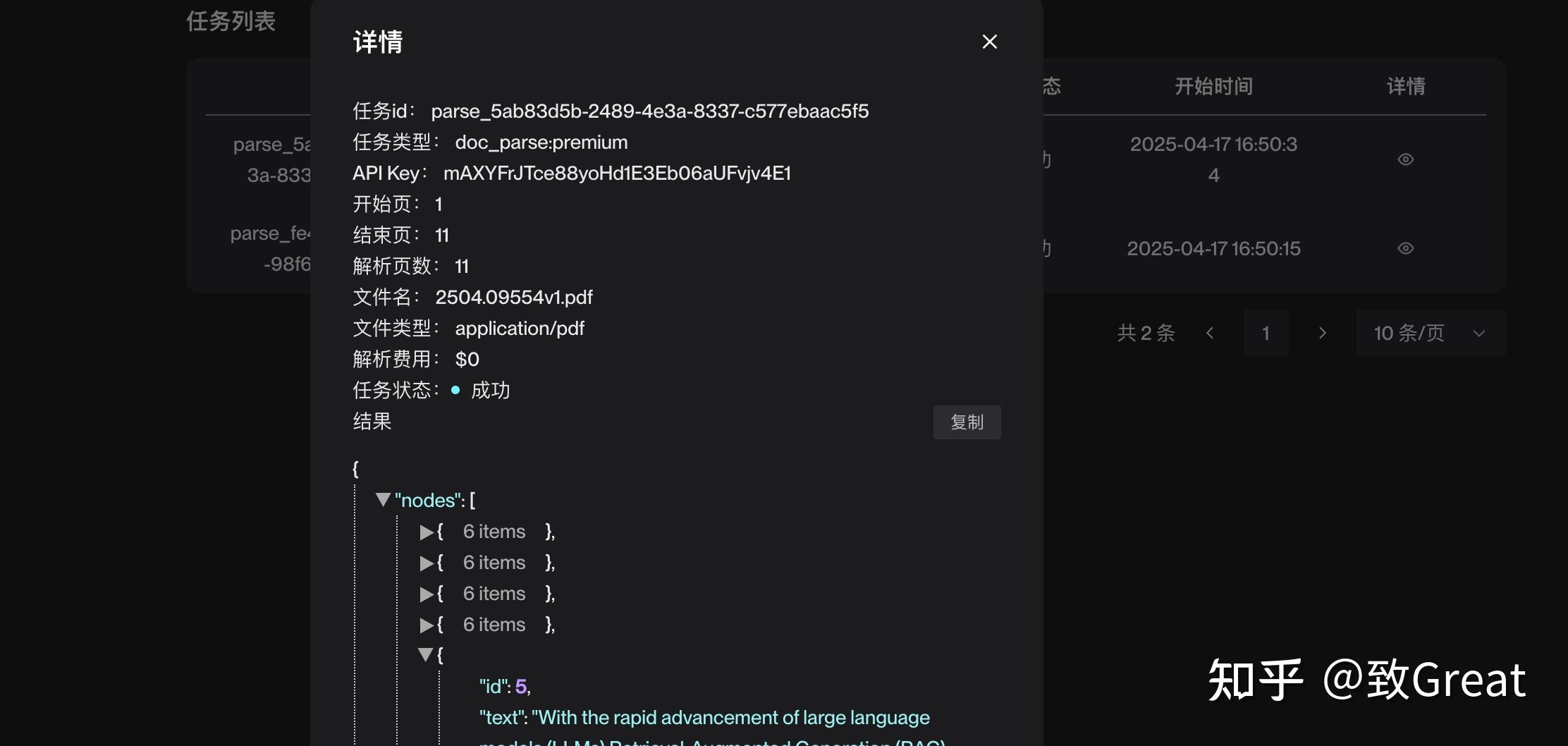Click the 详情 column header
Screen dimensions: 1568x746
coord(1406,86)
